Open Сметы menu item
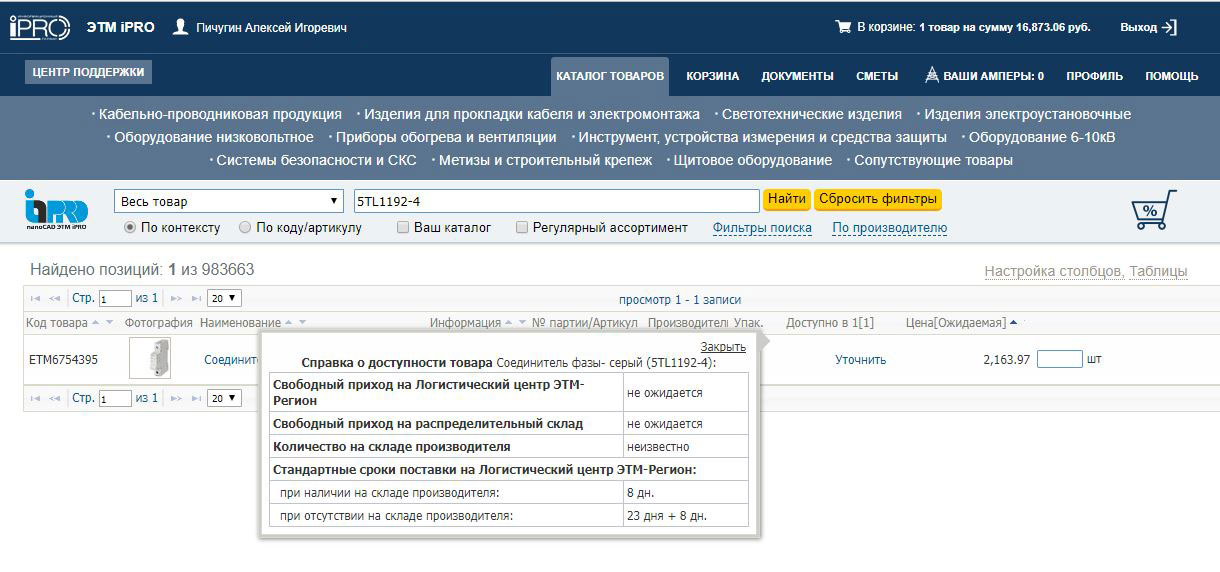 (877, 76)
